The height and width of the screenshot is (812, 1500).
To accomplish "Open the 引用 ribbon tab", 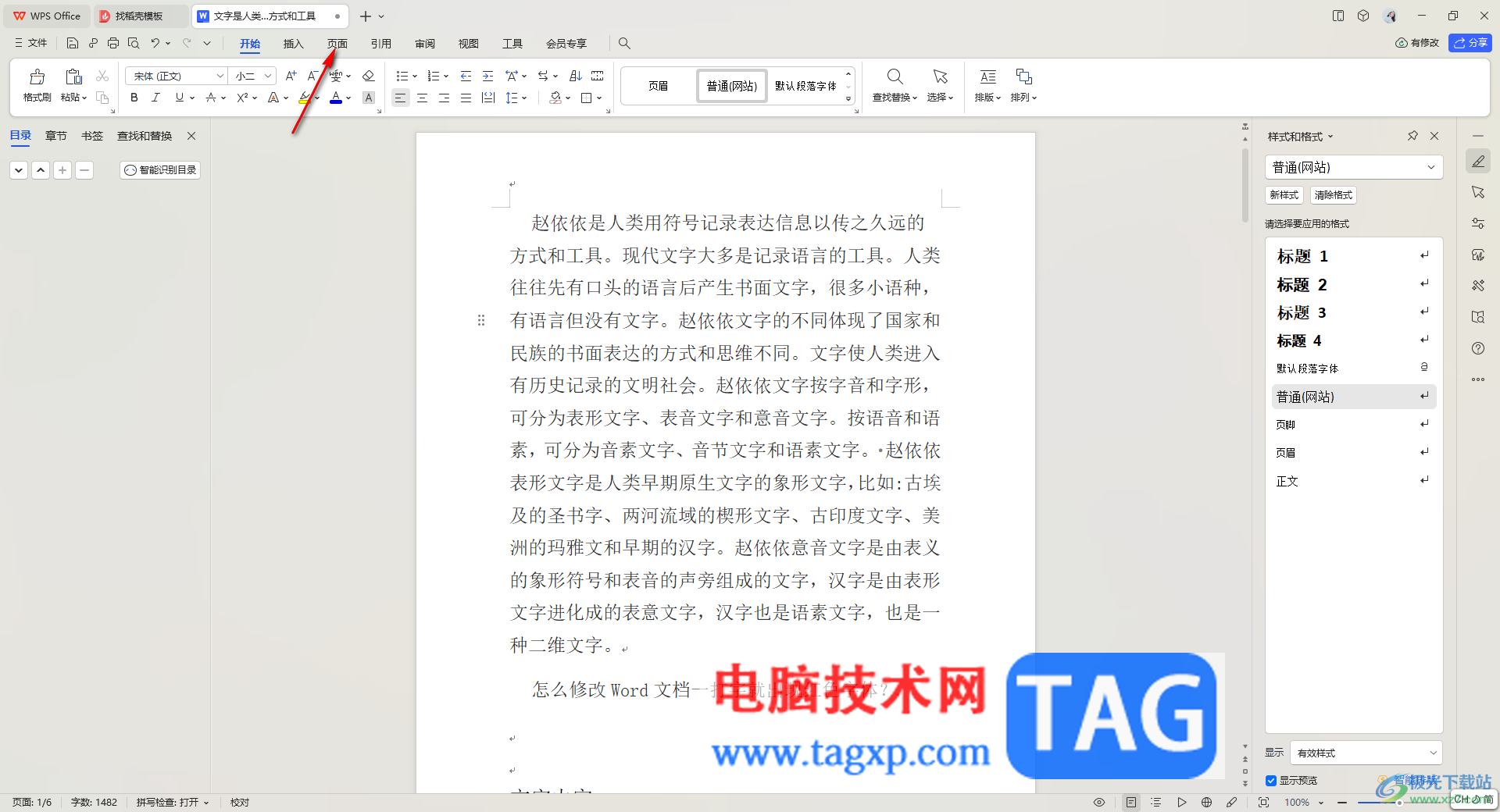I will tap(380, 44).
